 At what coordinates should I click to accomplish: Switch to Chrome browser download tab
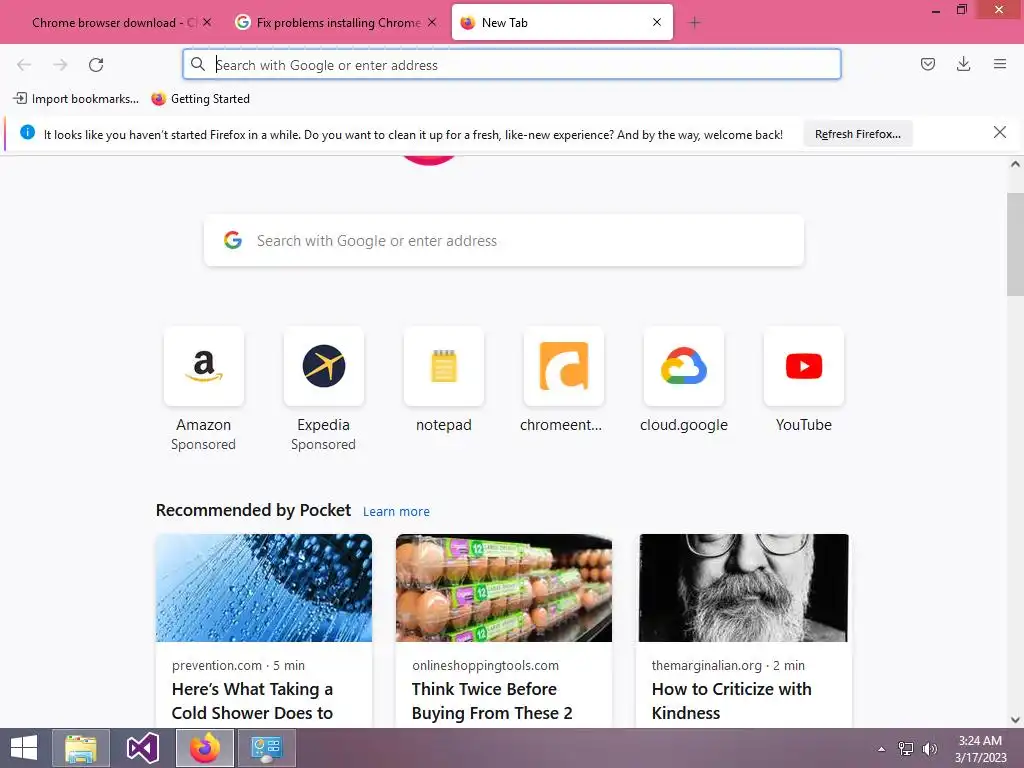pos(112,22)
